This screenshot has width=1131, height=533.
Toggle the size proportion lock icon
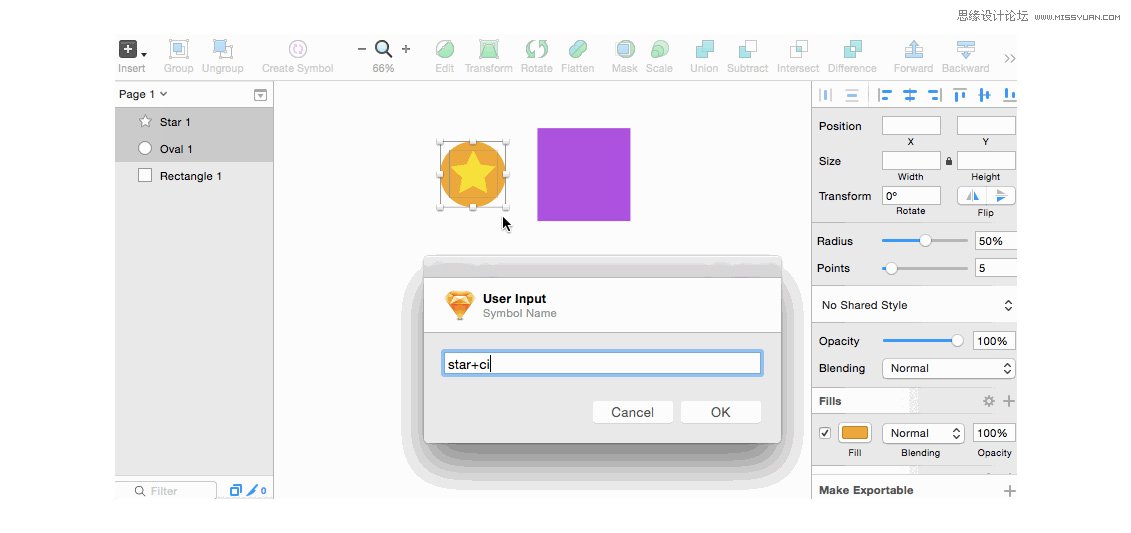click(x=949, y=161)
